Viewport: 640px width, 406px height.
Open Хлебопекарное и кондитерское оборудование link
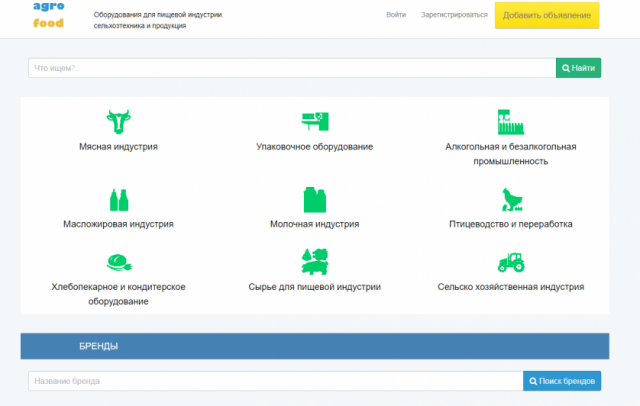118,294
